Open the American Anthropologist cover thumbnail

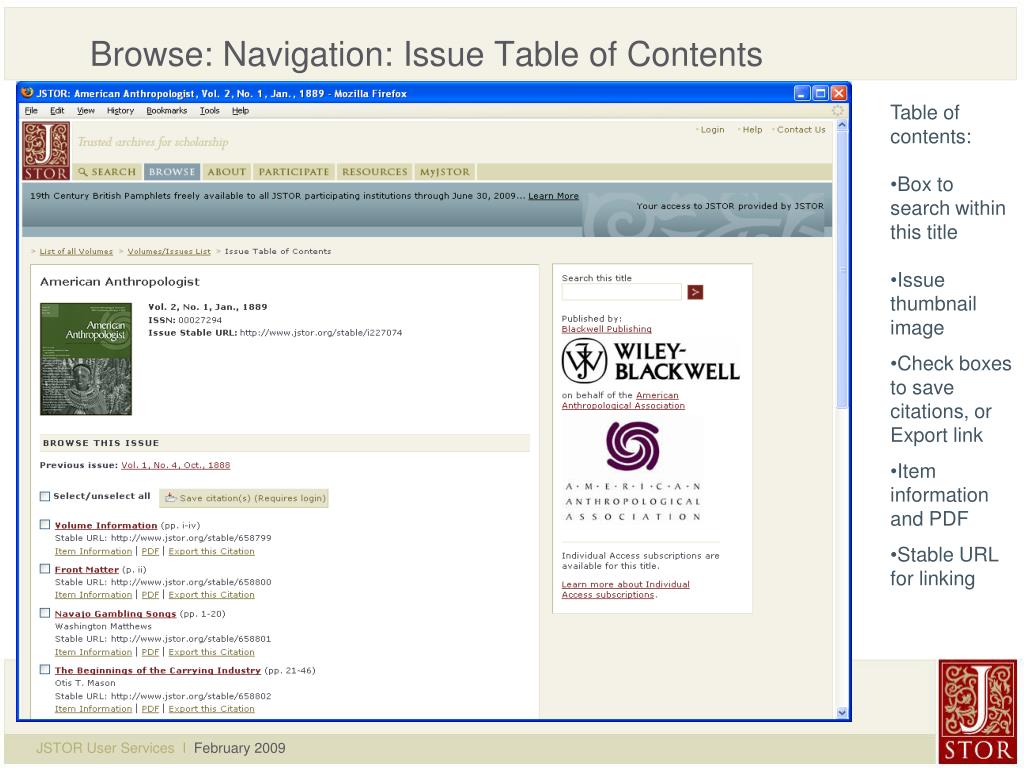pos(86,359)
